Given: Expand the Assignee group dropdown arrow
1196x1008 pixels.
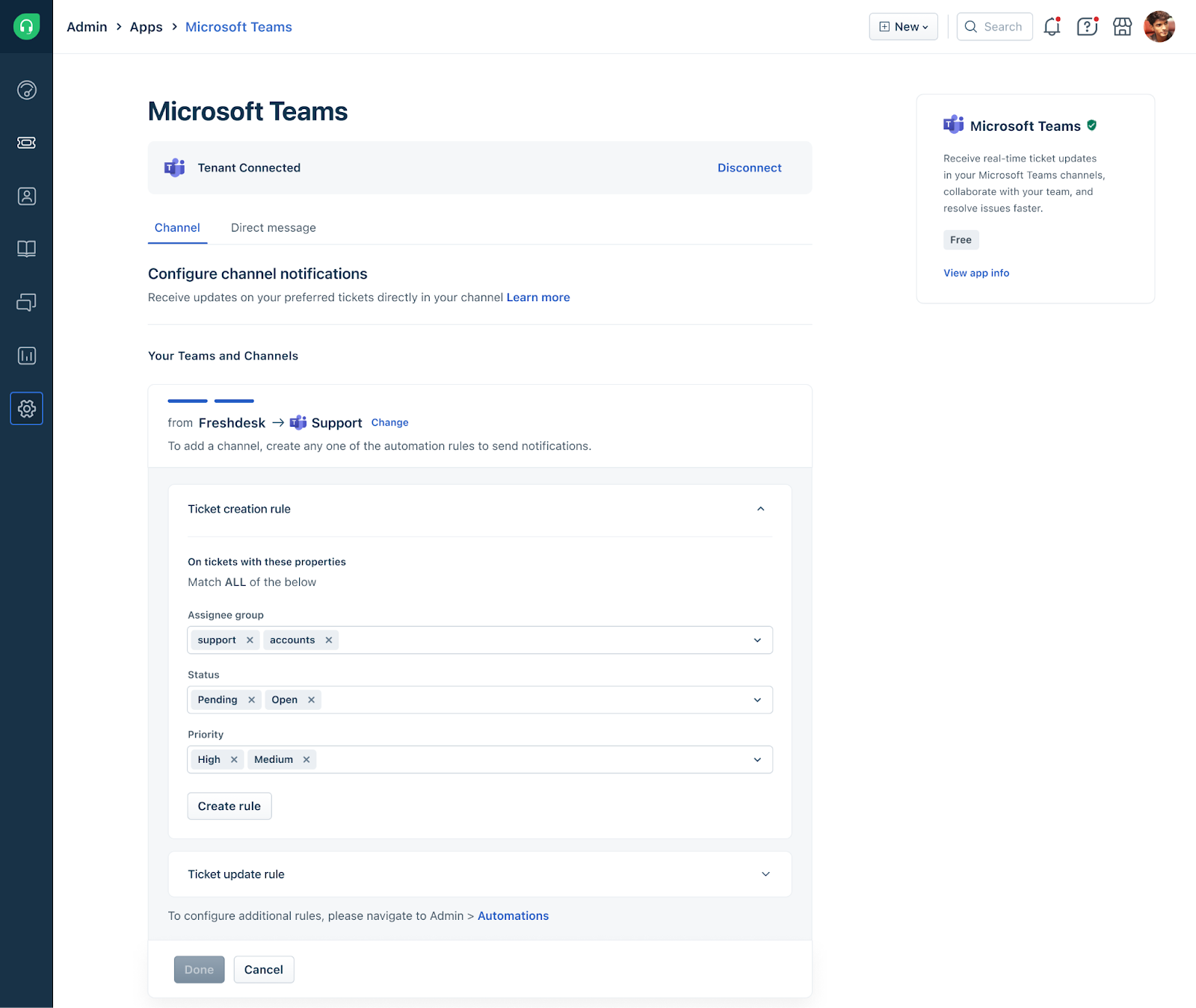Looking at the screenshot, I should point(757,640).
